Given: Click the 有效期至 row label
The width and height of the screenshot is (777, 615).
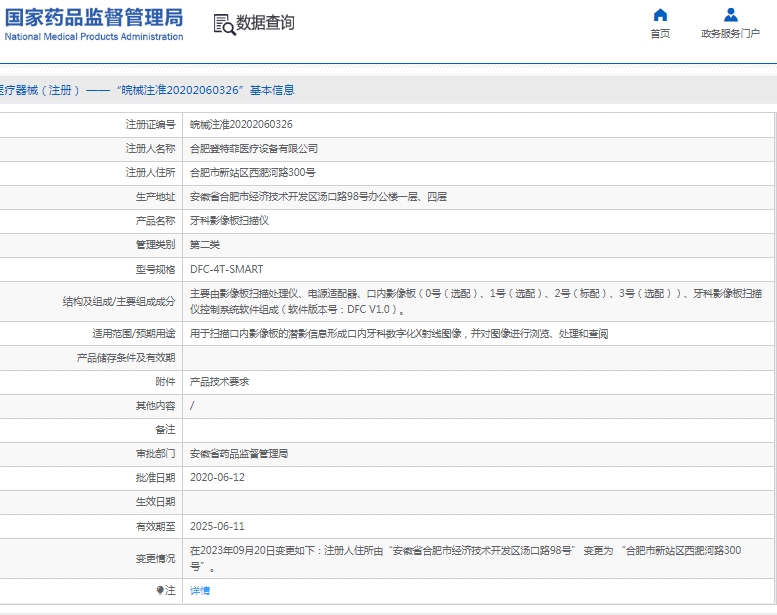Looking at the screenshot, I should click(x=156, y=526).
